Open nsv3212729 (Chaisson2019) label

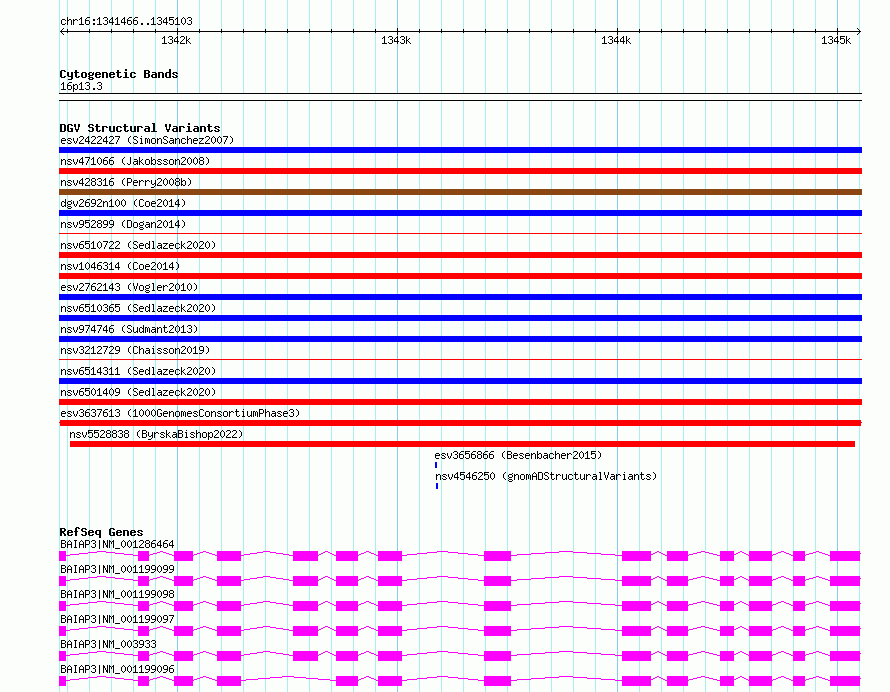click(x=135, y=350)
